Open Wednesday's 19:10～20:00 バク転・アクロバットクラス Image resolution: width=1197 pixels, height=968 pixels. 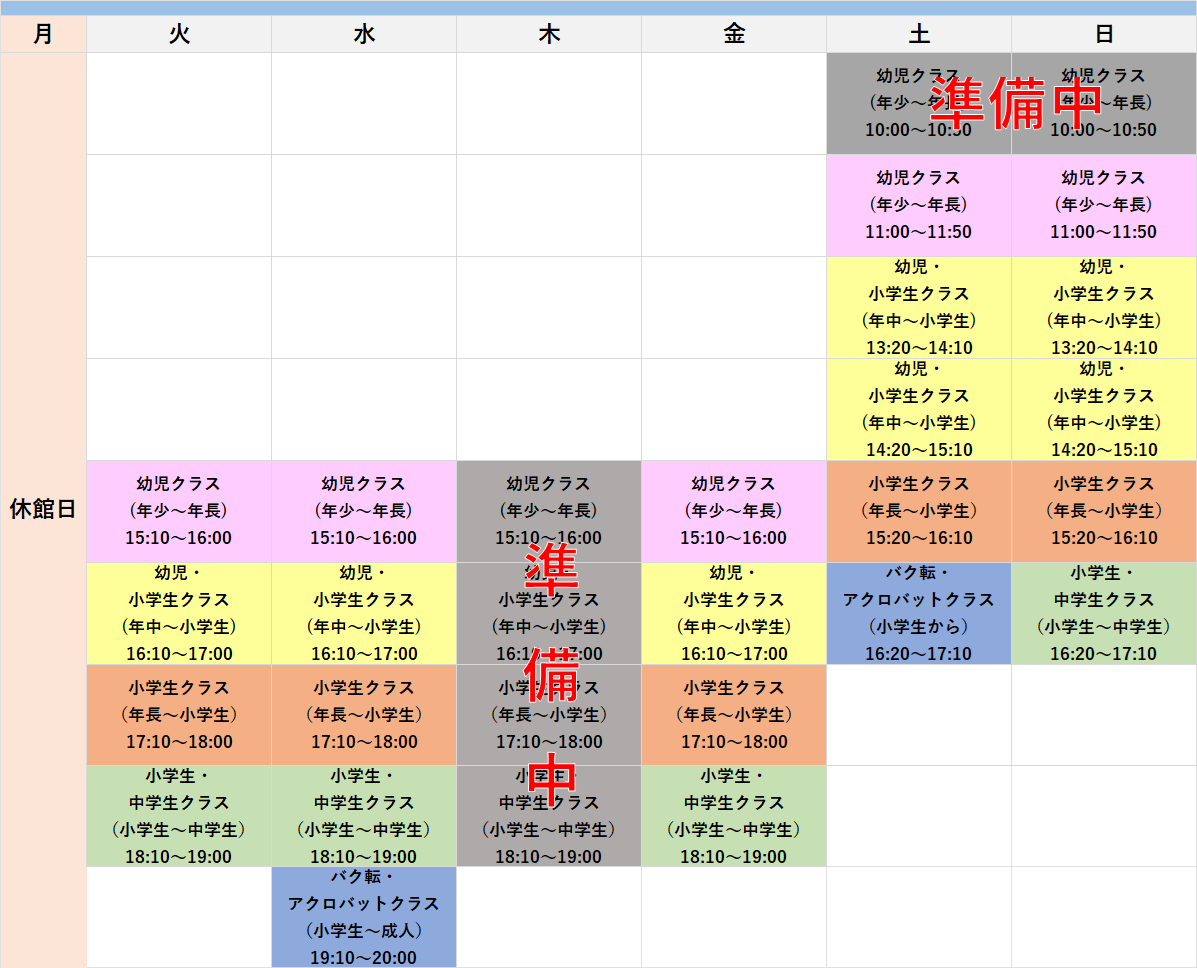tap(364, 917)
